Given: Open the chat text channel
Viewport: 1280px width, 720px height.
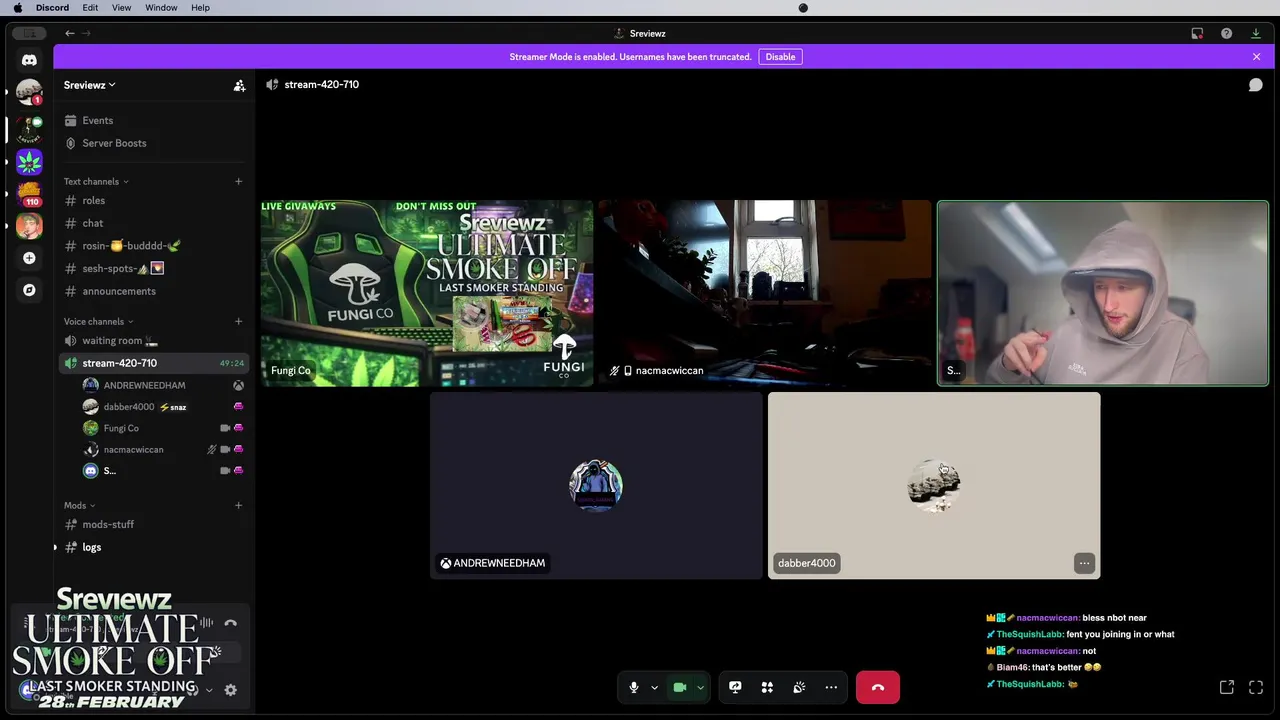Looking at the screenshot, I should pyautogui.click(x=155, y=223).
